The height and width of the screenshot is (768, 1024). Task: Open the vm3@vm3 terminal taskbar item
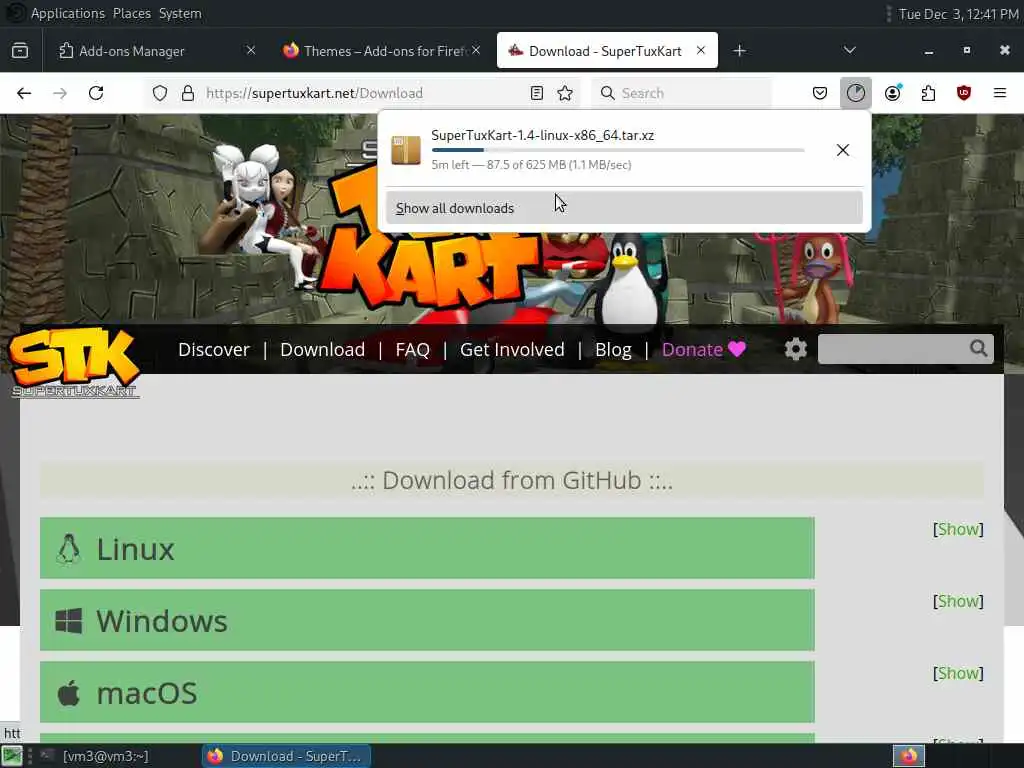coord(105,756)
